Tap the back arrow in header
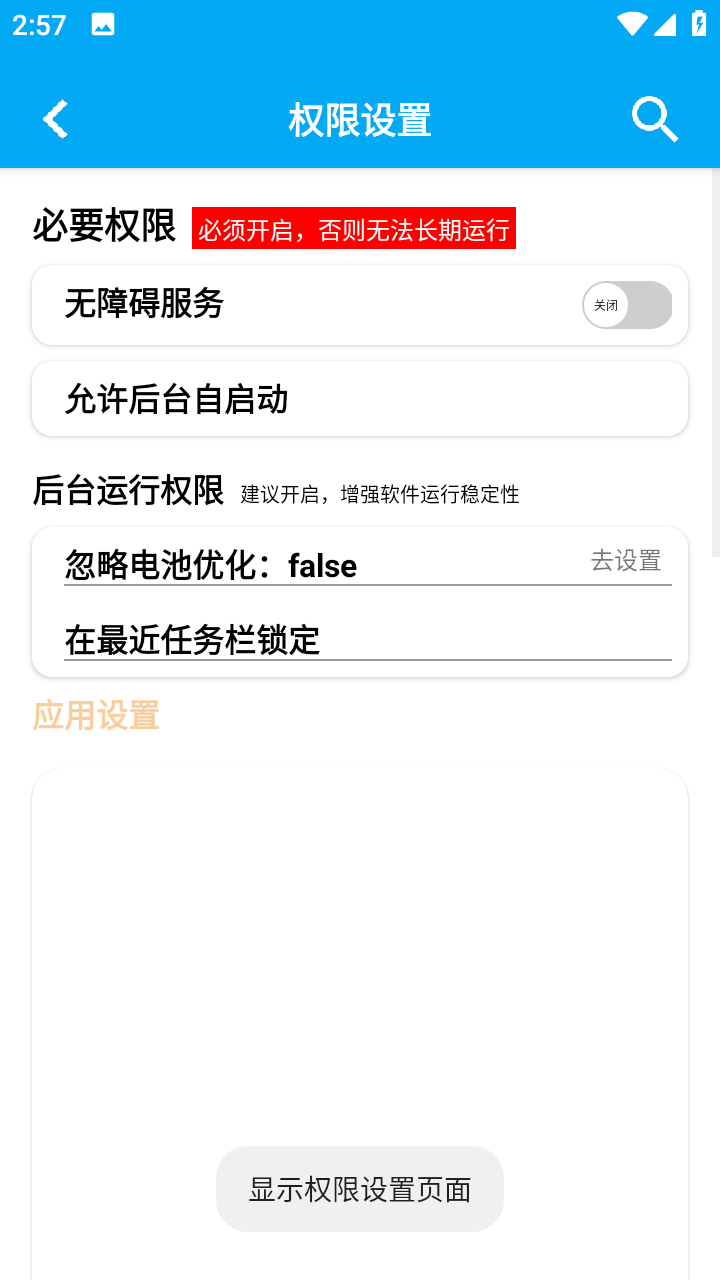The image size is (720, 1280). click(x=55, y=119)
